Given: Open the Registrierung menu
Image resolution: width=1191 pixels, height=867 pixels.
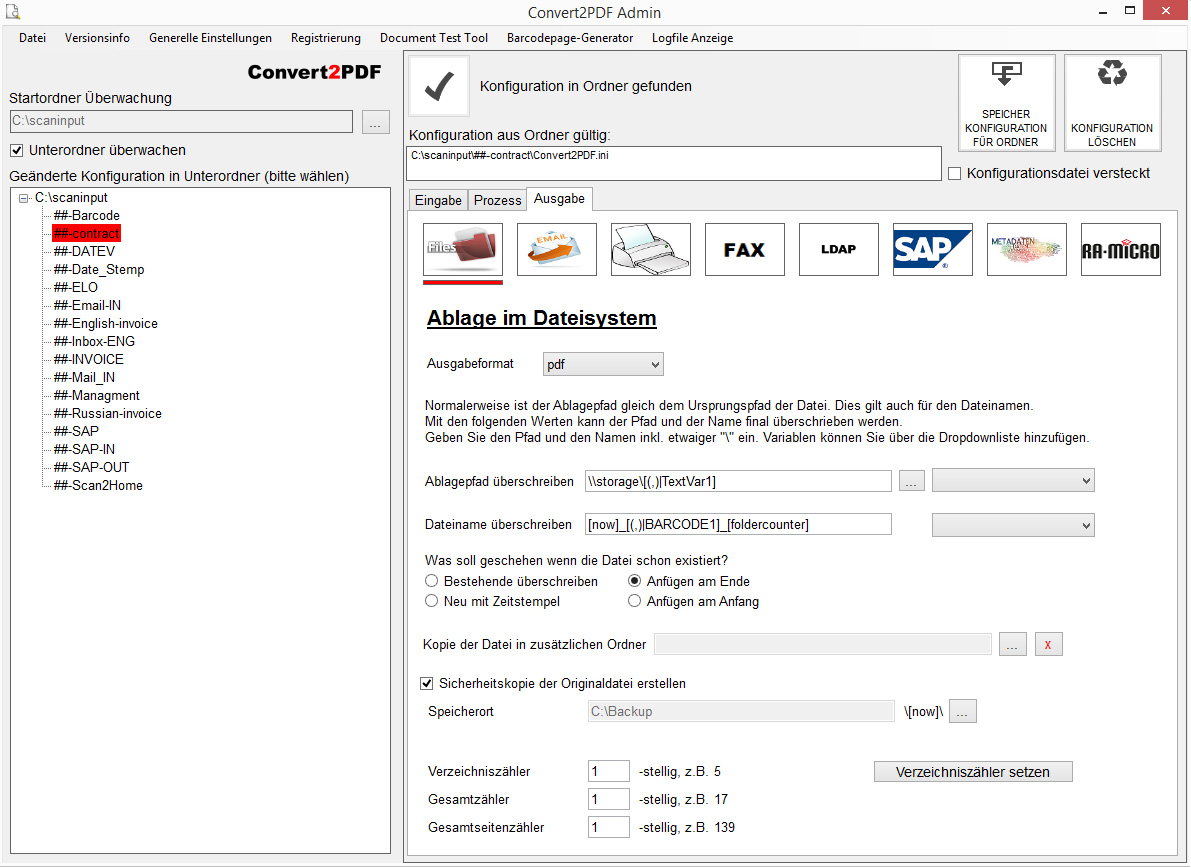Looking at the screenshot, I should [326, 38].
